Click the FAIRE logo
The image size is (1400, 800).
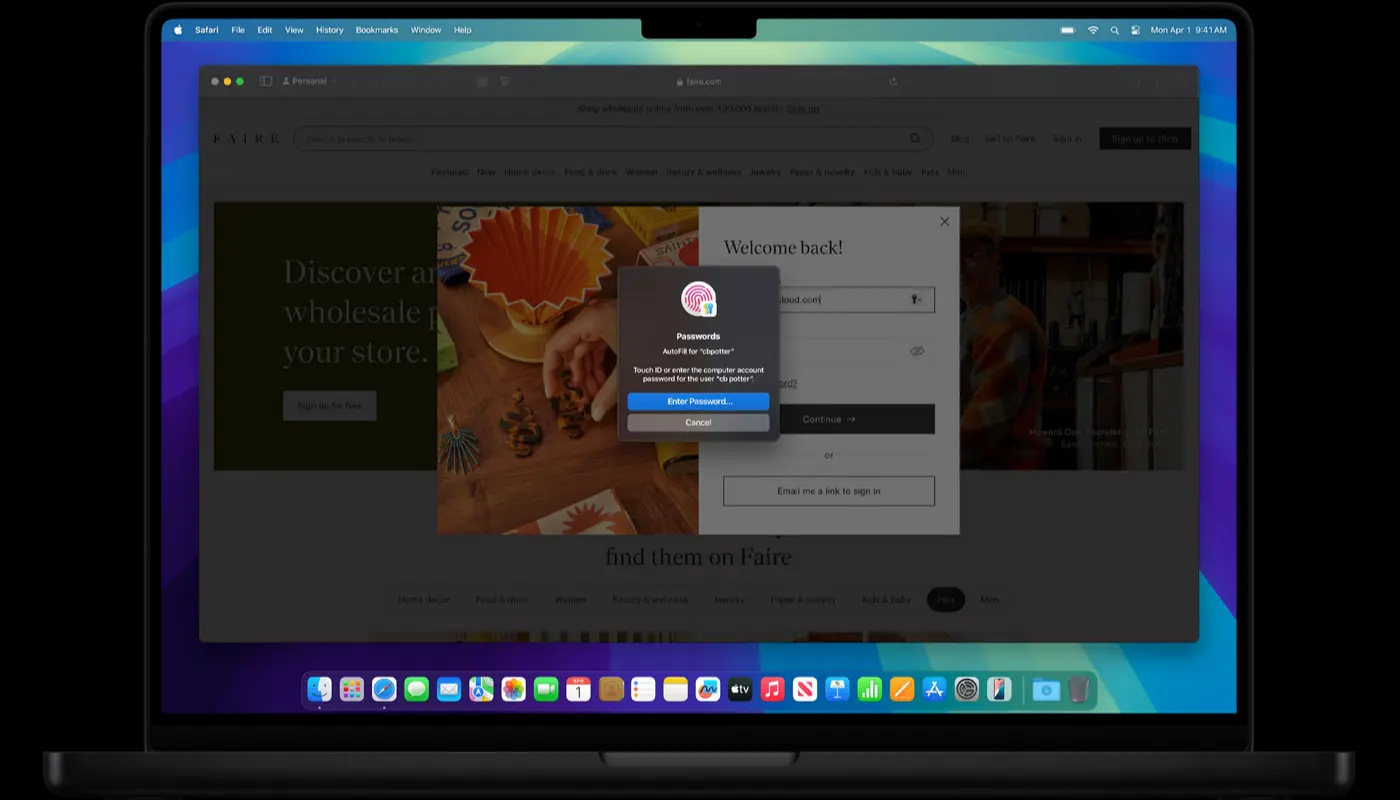pyautogui.click(x=246, y=138)
